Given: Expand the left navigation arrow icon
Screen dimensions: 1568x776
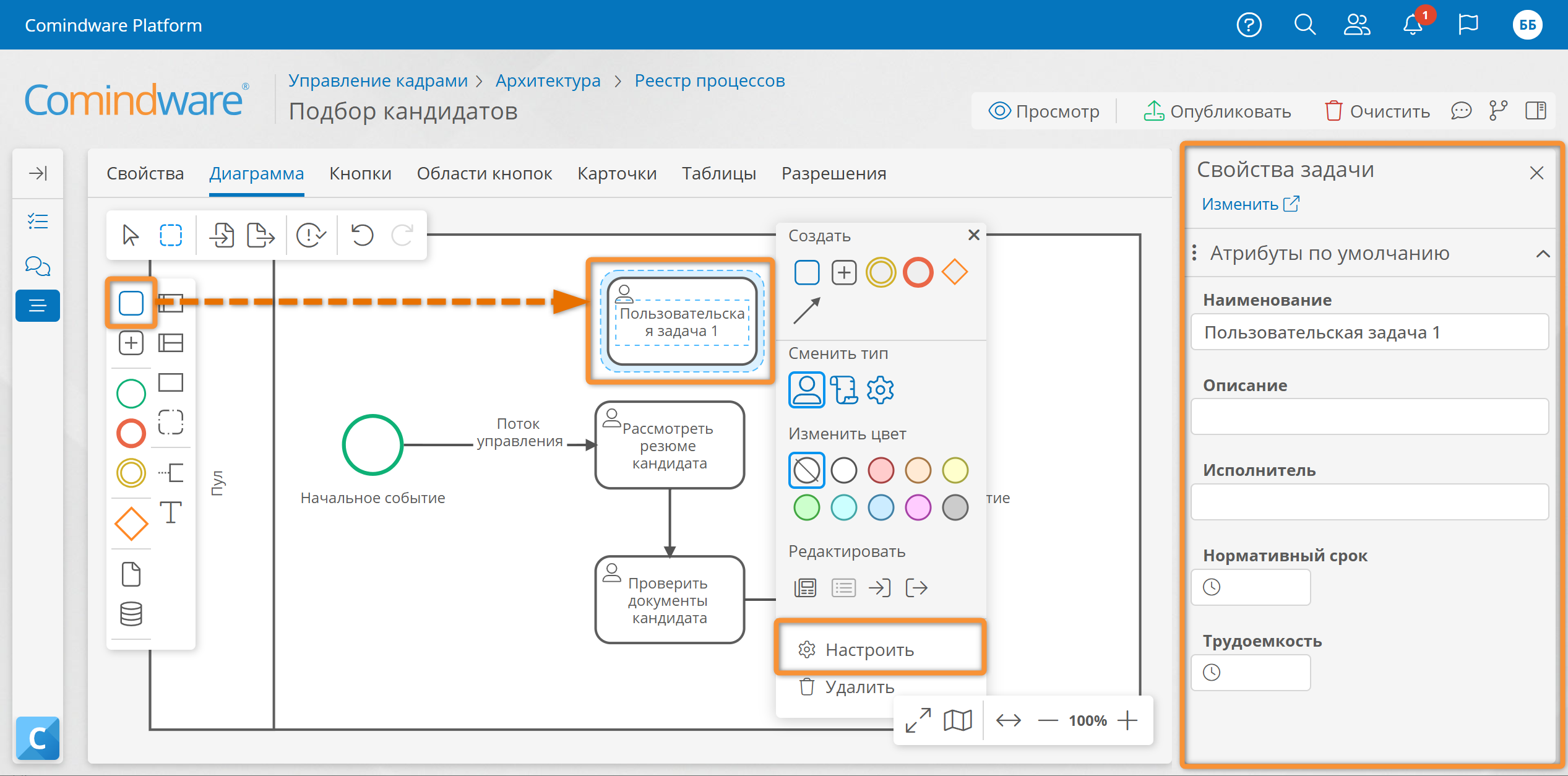Looking at the screenshot, I should (38, 173).
